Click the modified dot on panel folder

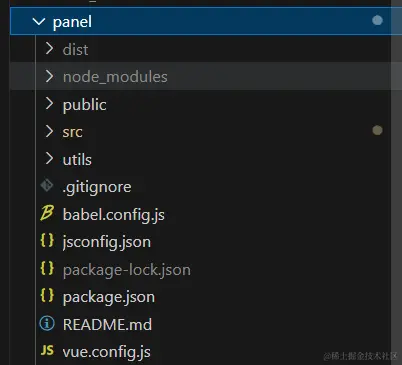[x=377, y=21]
